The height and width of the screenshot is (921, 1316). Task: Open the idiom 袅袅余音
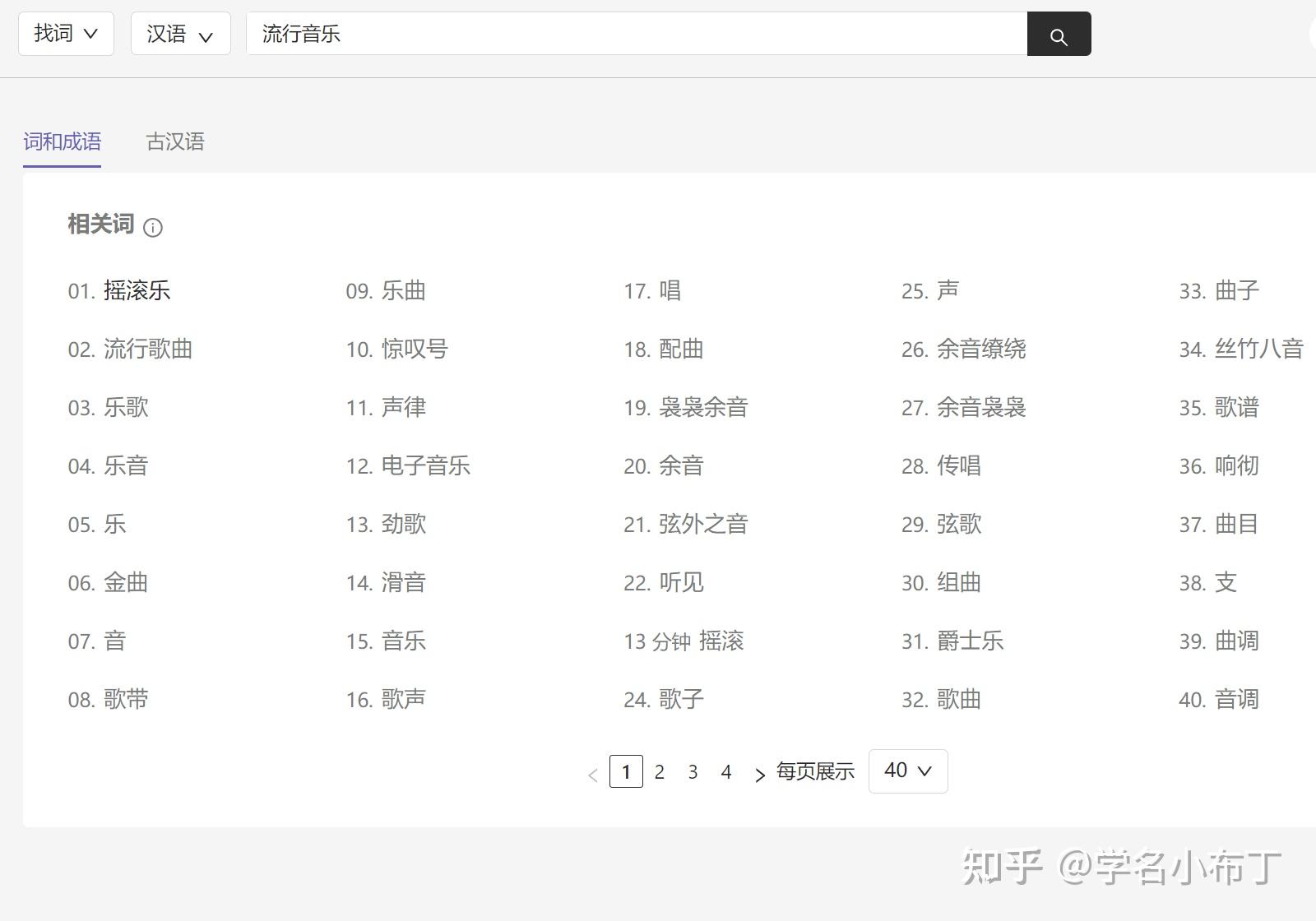(x=703, y=407)
